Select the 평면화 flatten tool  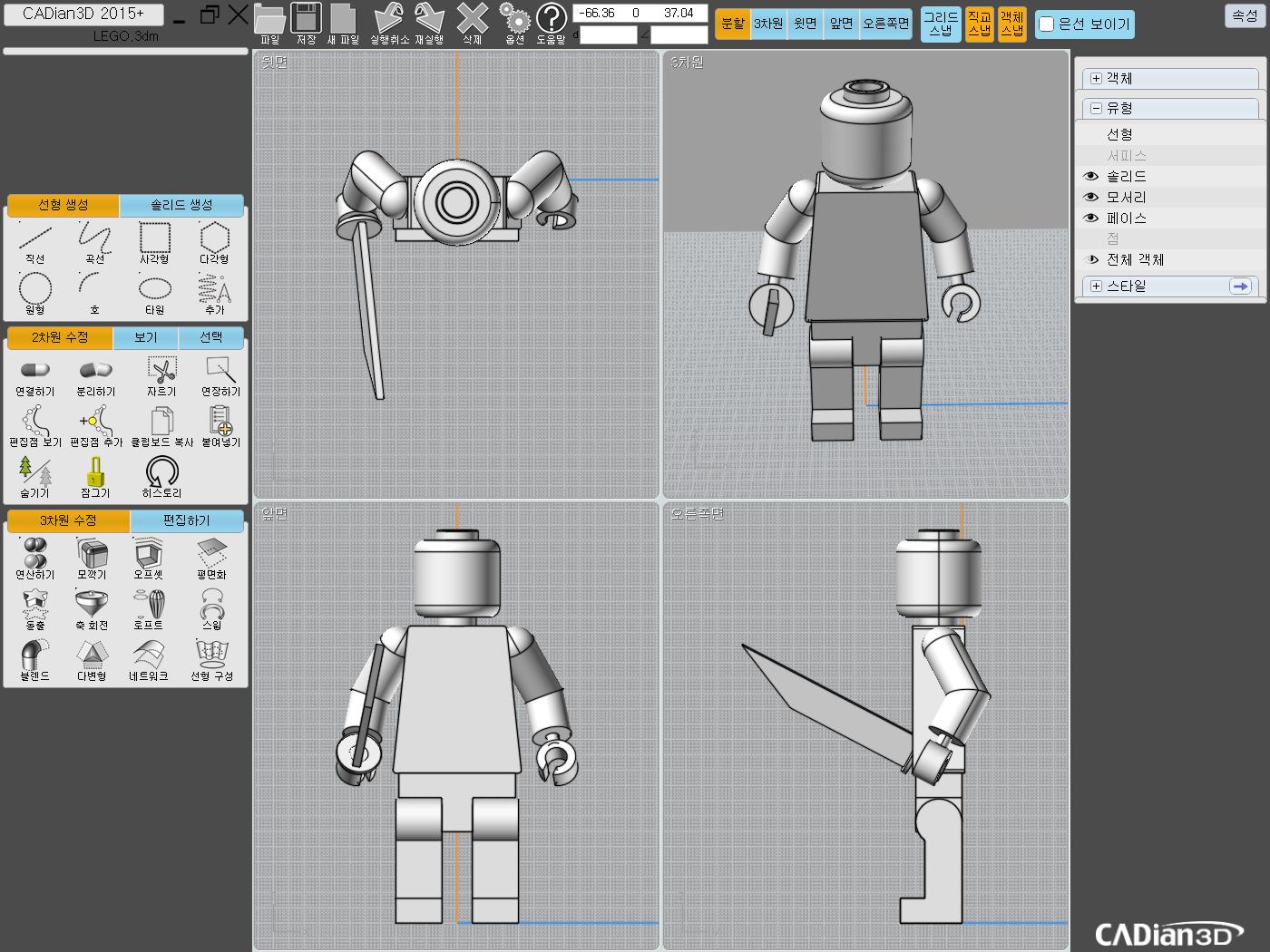(211, 557)
